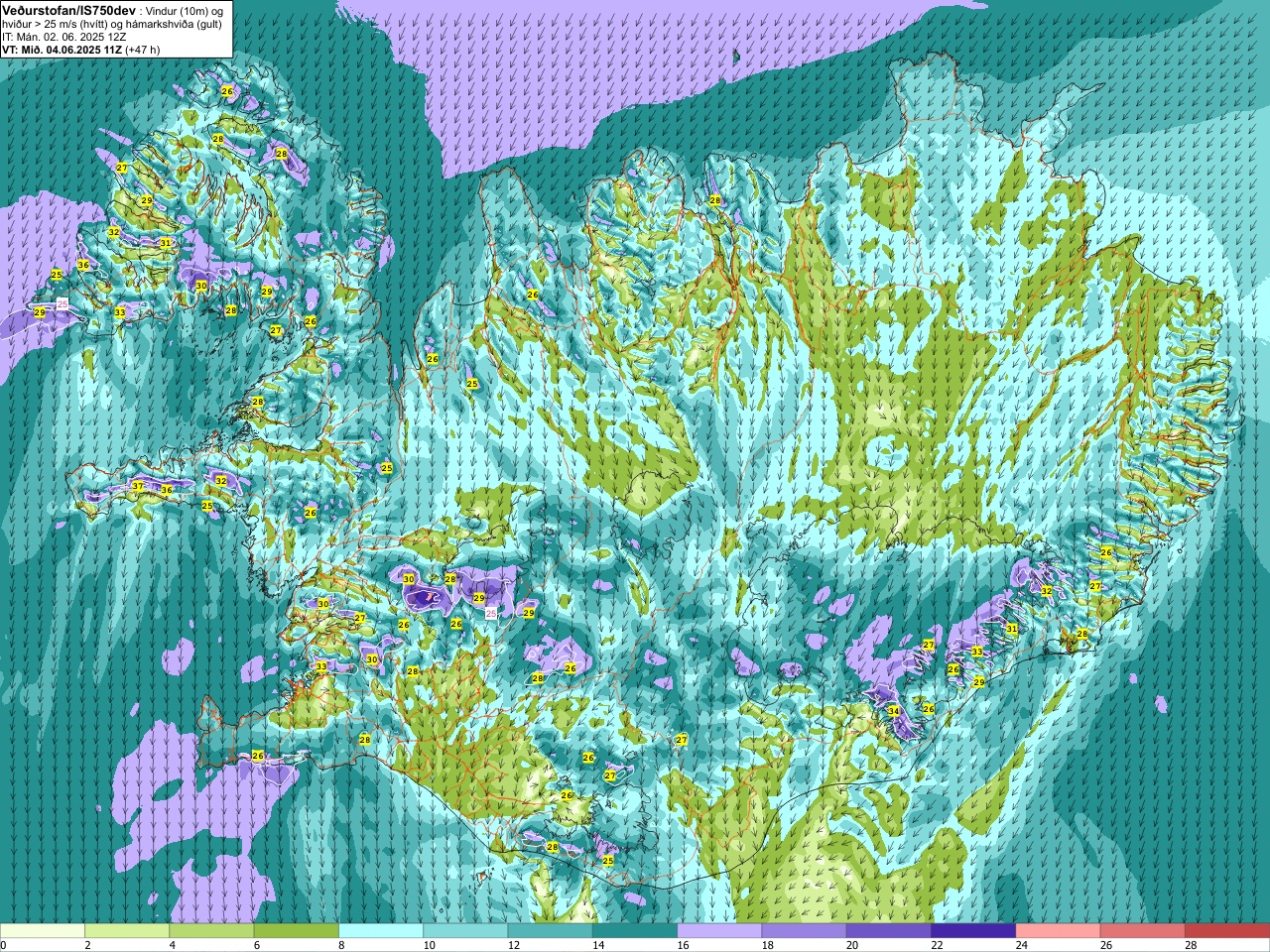
Task: Click the colorbar tick label 24
Action: [x=1021, y=945]
